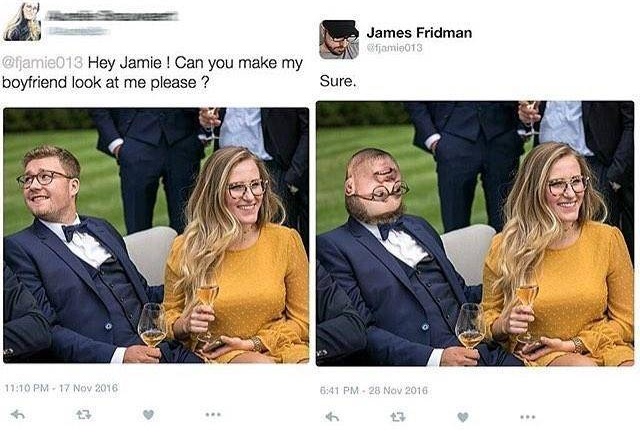640x434 pixels.
Task: Like the left tweet with heart
Action: (x=149, y=415)
